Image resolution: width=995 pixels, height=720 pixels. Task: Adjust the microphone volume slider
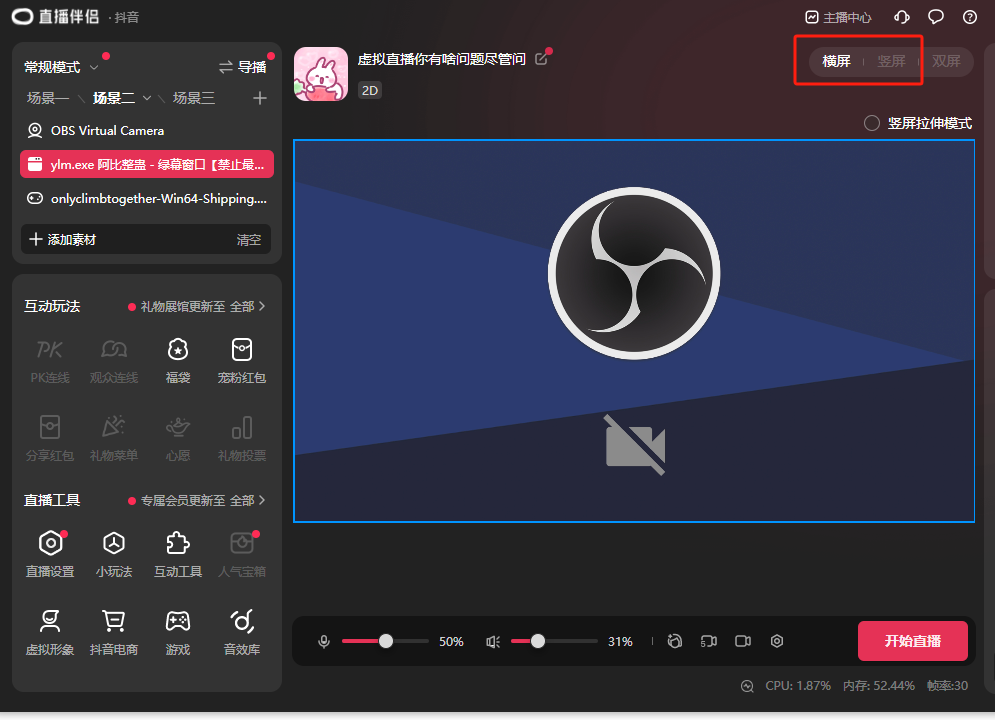385,641
